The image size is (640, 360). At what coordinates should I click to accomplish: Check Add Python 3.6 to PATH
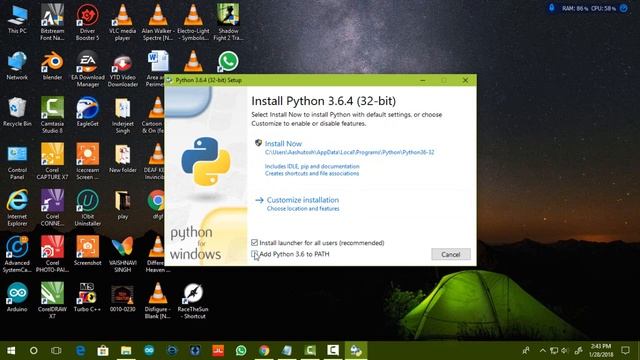(x=255, y=254)
